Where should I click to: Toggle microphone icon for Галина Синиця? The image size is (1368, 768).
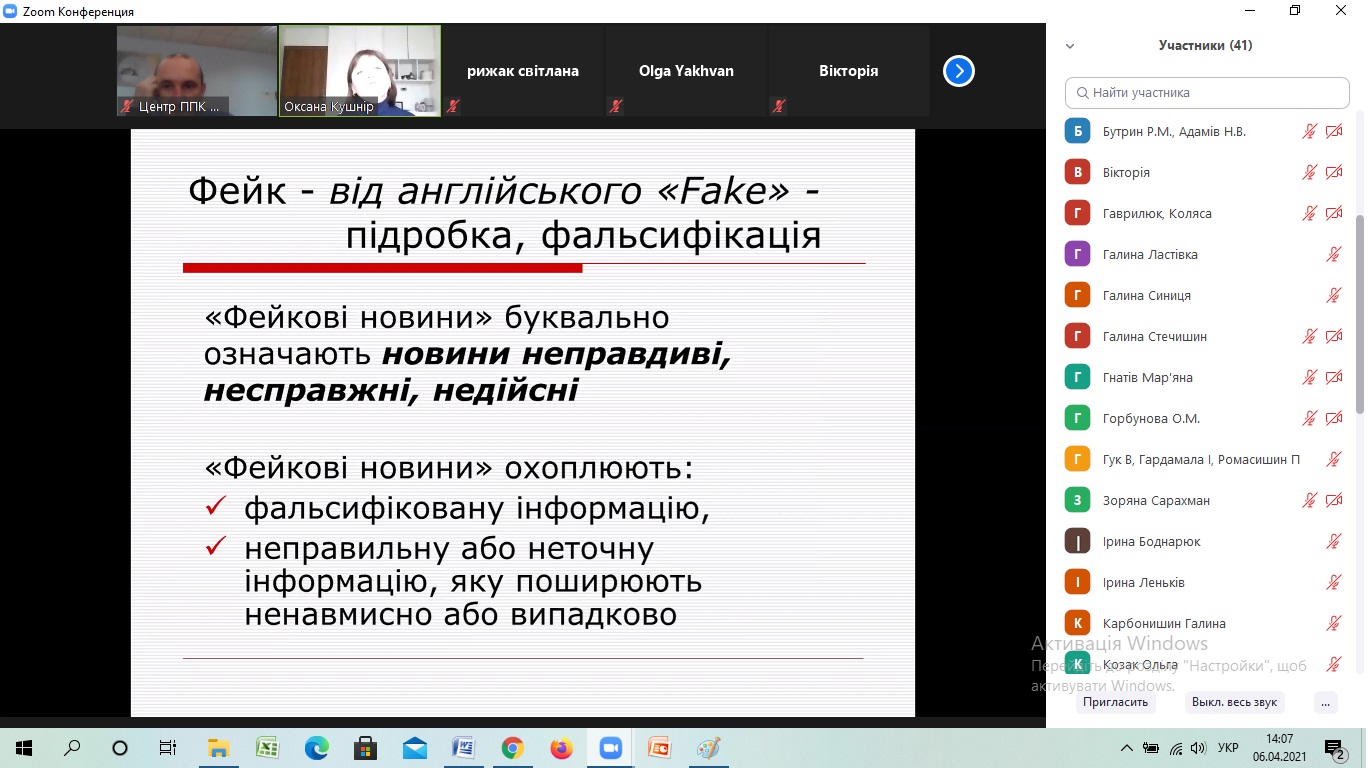click(1334, 295)
